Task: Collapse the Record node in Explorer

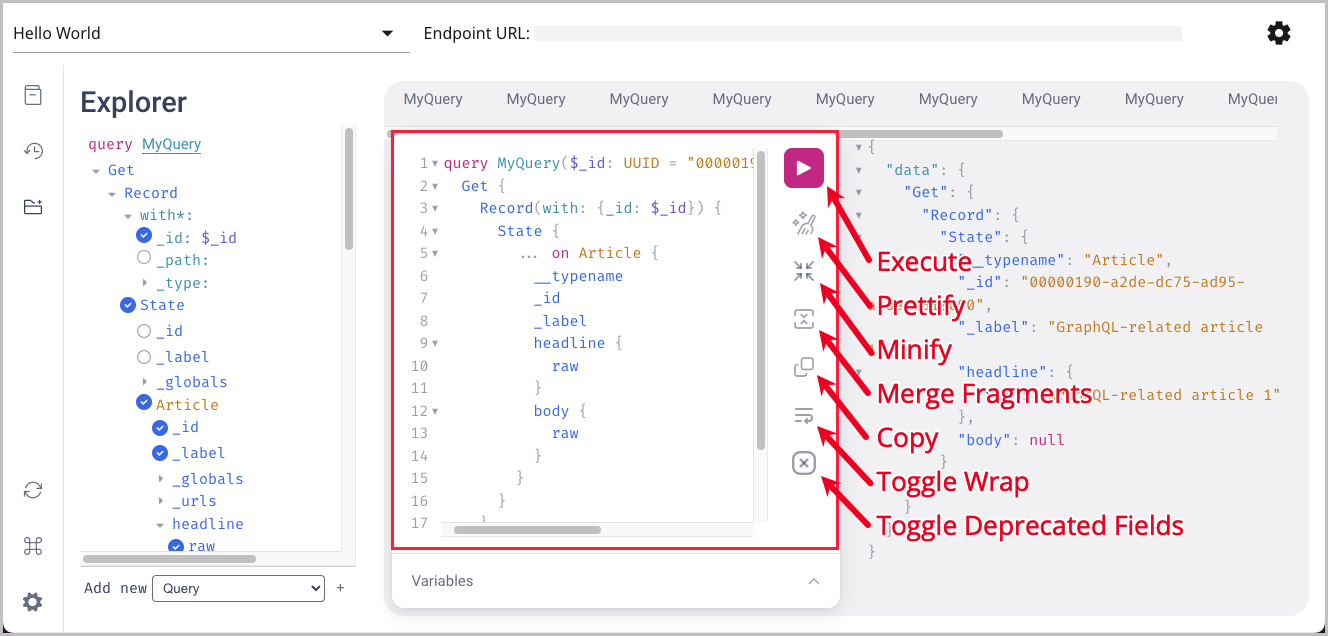Action: (112, 193)
